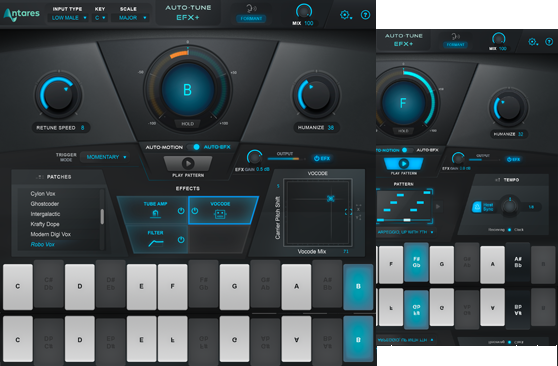Select the Krafty Dope patch
This screenshot has width=558, height=366.
(x=45, y=224)
